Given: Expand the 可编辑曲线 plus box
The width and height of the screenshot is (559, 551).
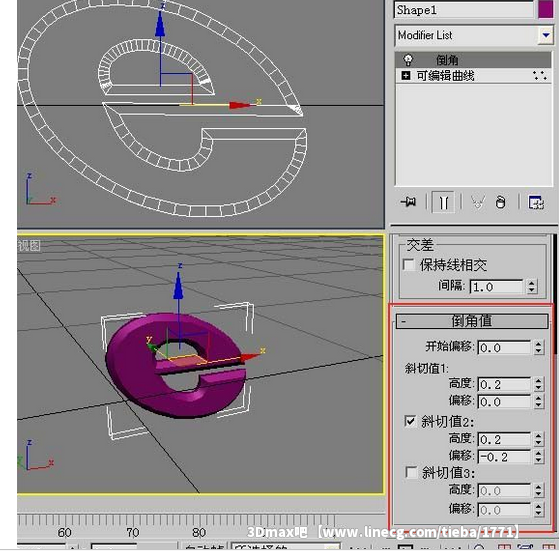Looking at the screenshot, I should click(405, 76).
